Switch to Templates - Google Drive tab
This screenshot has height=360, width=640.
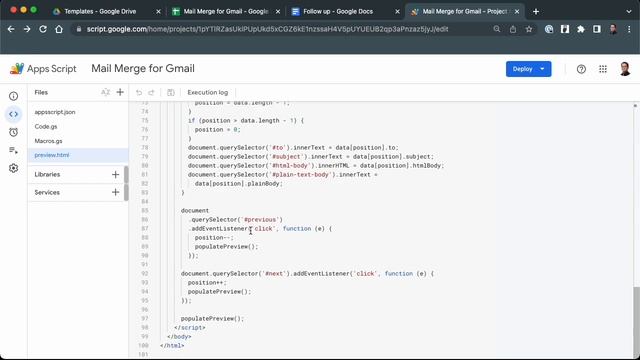pos(100,11)
